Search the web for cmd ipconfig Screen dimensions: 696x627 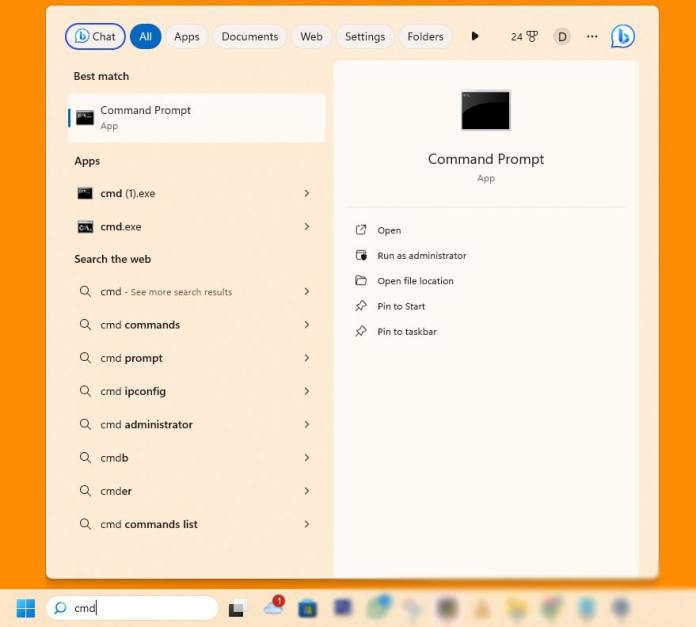click(197, 391)
